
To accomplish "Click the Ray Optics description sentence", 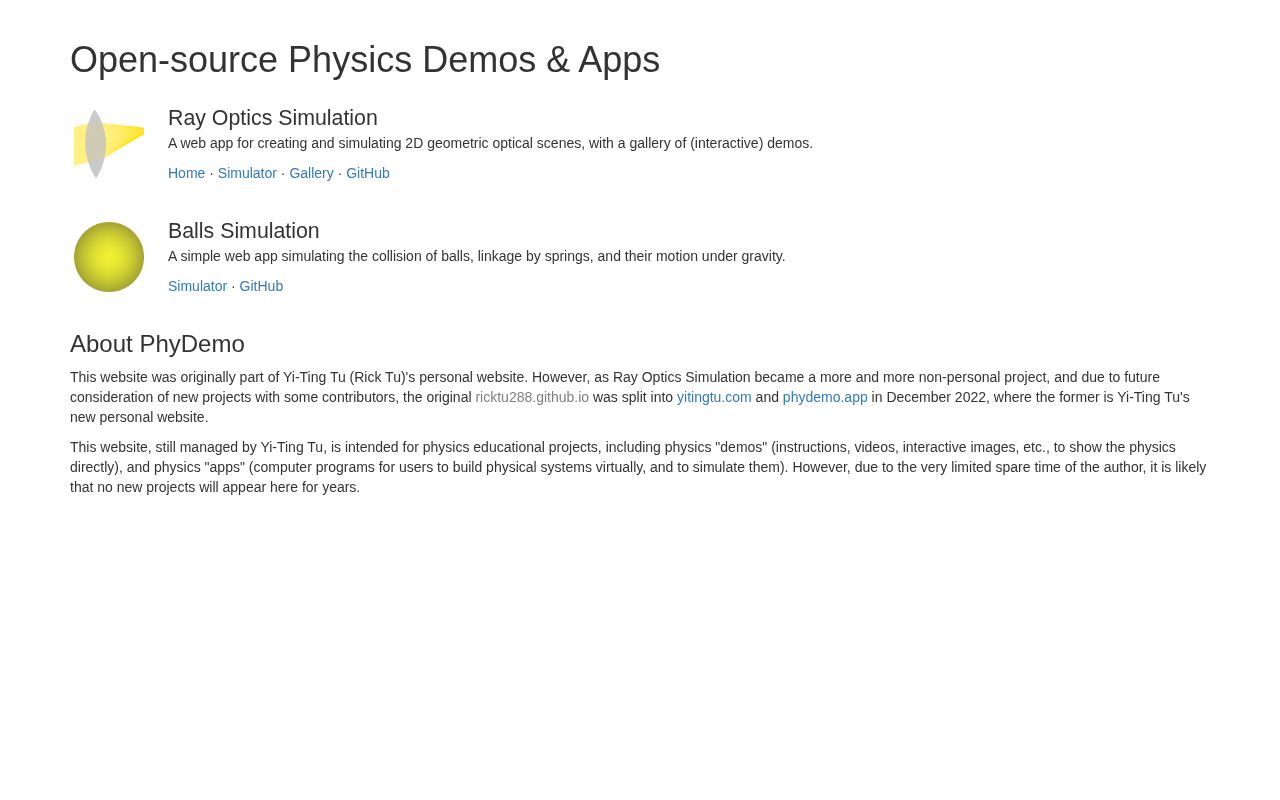I will point(490,143).
